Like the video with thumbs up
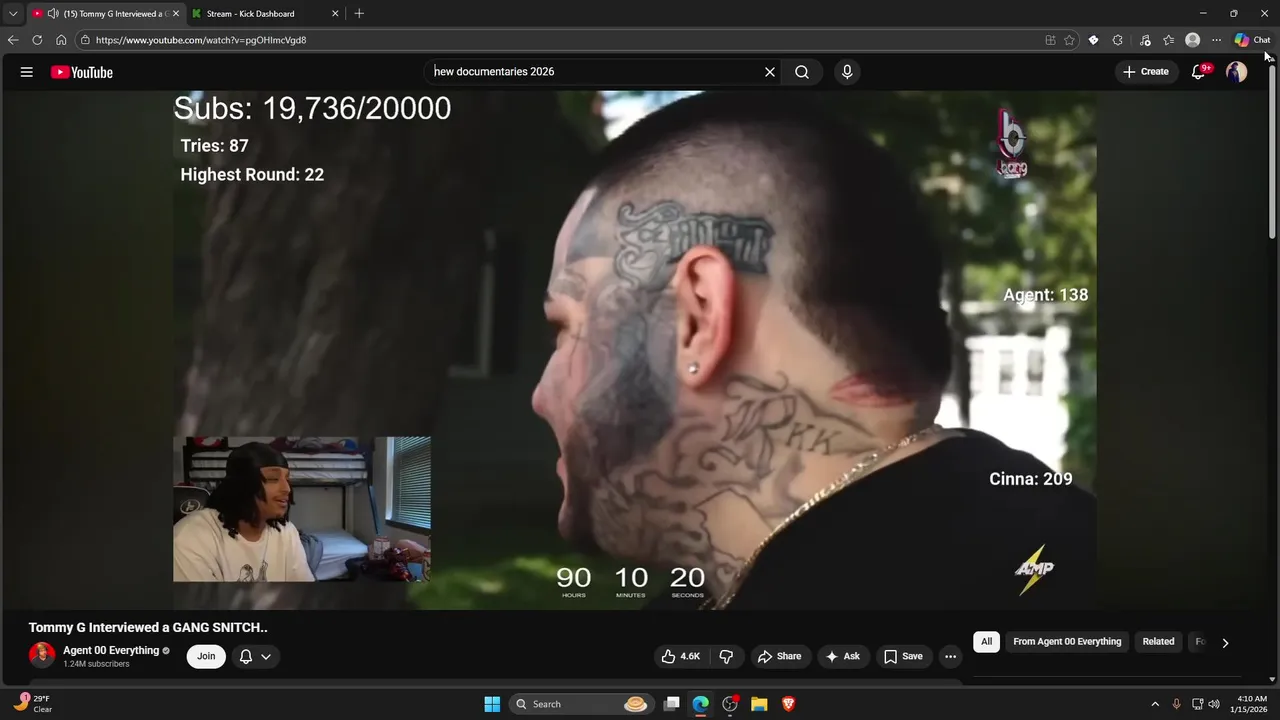This screenshot has width=1280, height=720. (x=680, y=656)
